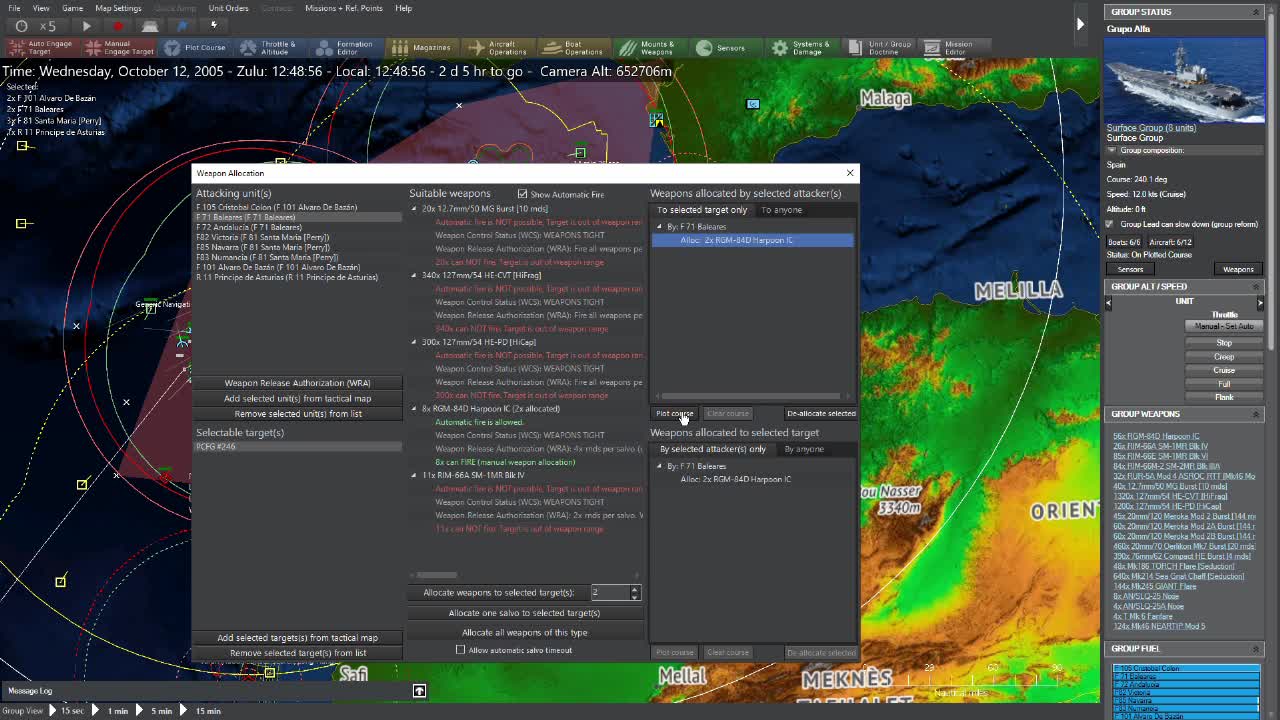Click Allocate all weapons of this type

[524, 632]
